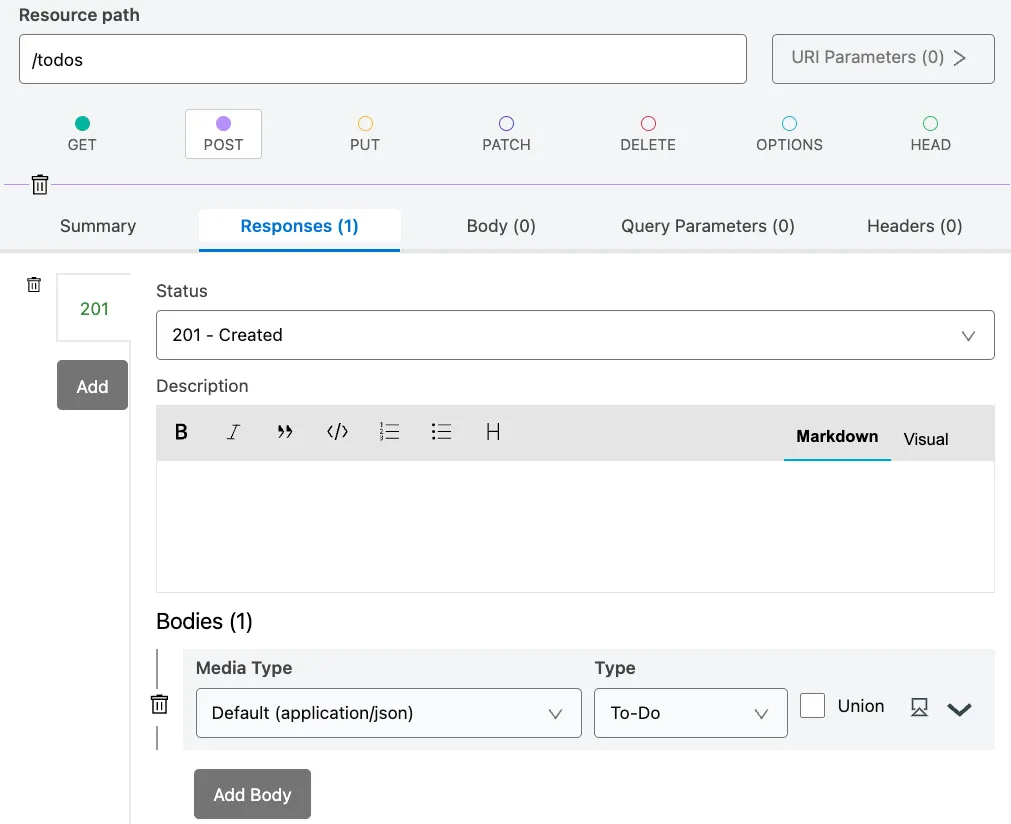1011x824 pixels.
Task: Insert a blockquote in description
Action: (285, 431)
